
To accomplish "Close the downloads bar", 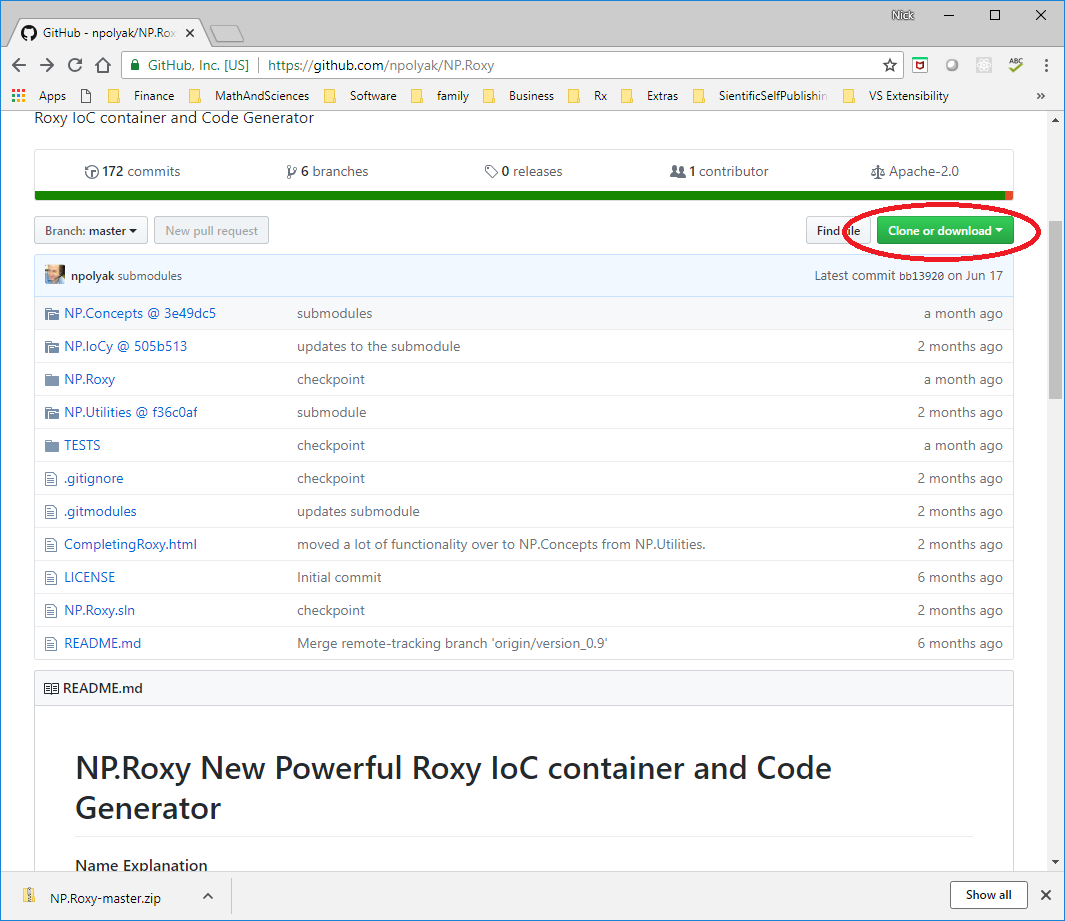I will coord(1046,895).
